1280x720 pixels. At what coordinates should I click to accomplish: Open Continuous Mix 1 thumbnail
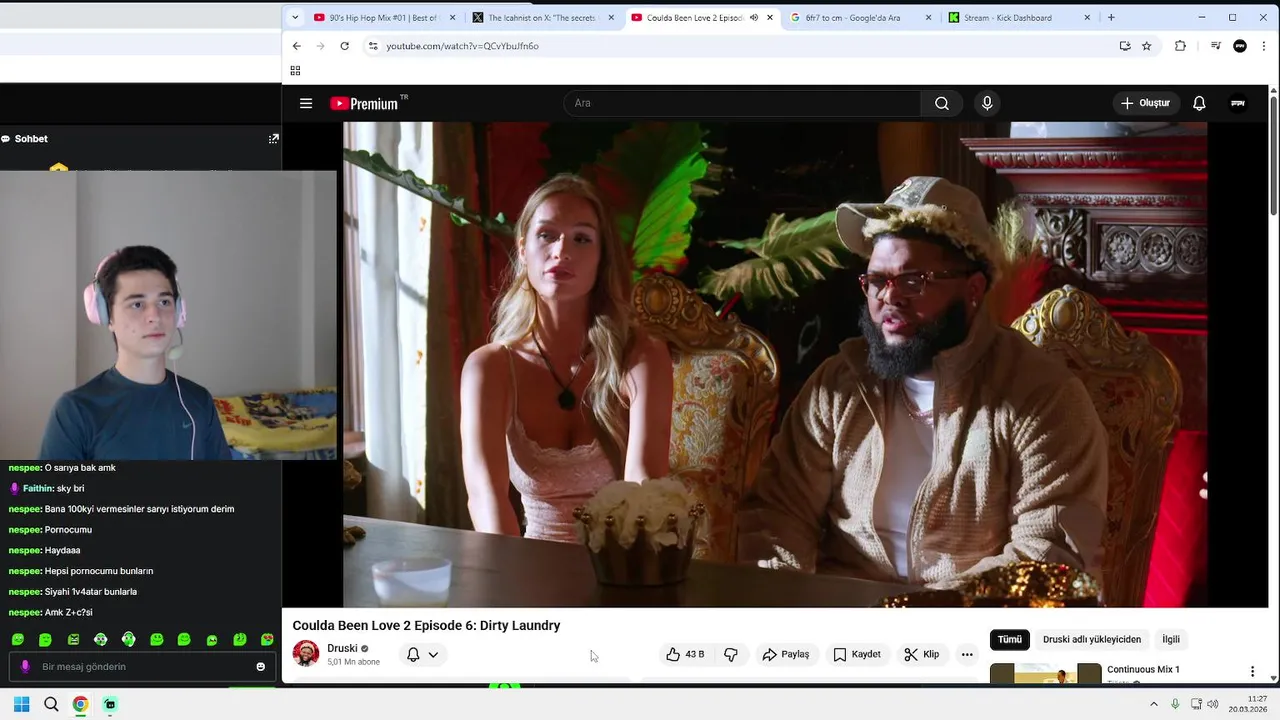(x=1046, y=674)
